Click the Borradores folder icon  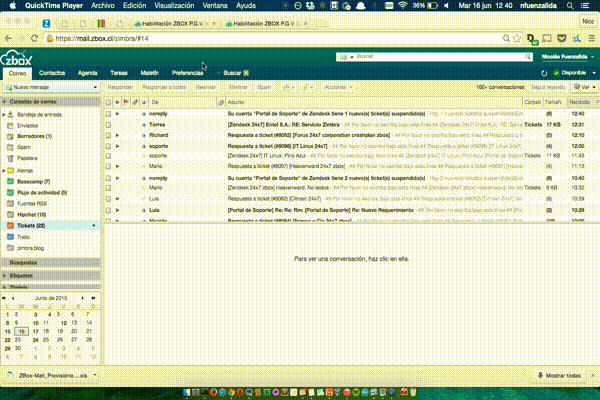click(10, 136)
